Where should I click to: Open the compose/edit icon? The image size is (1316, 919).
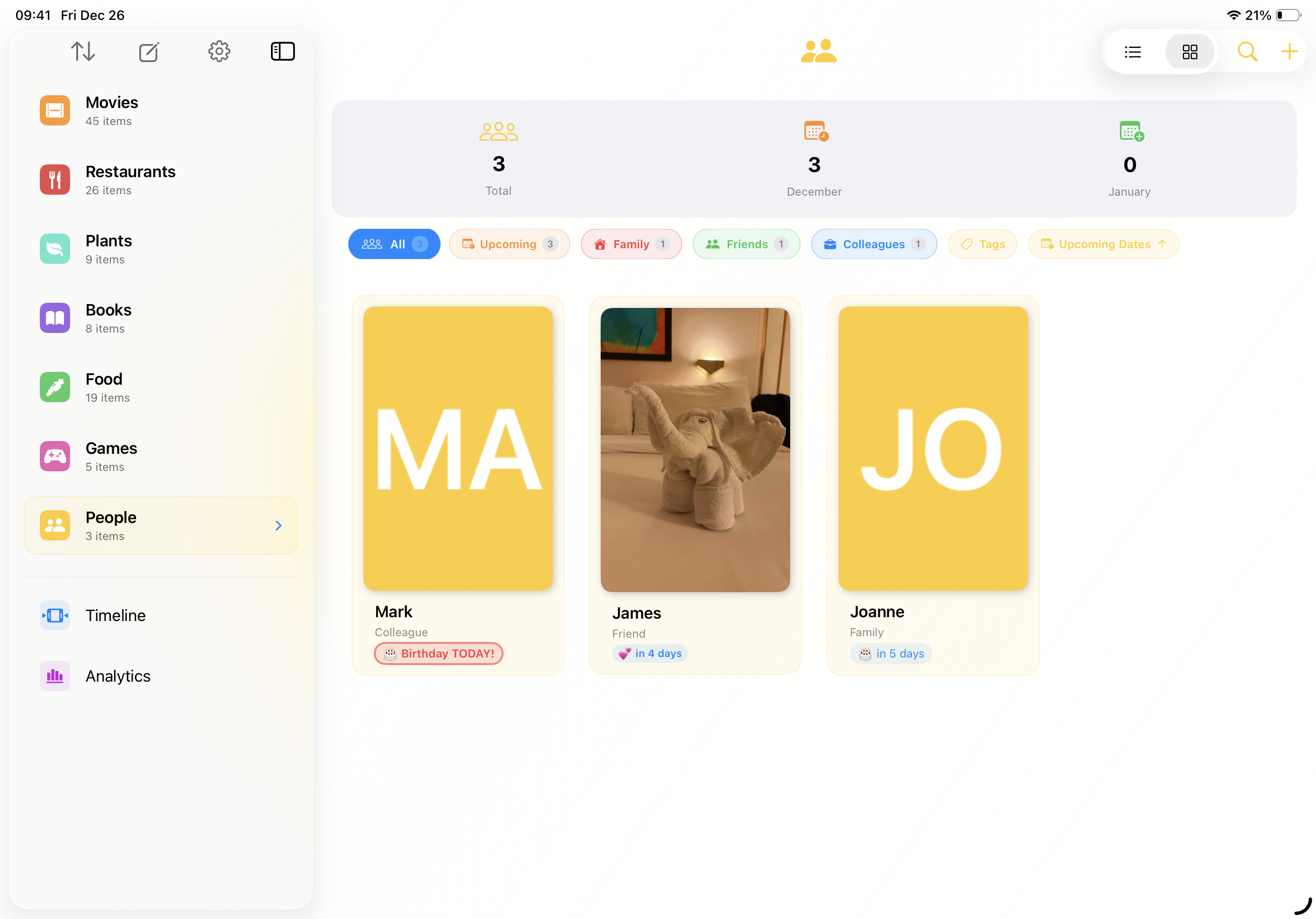pos(148,52)
